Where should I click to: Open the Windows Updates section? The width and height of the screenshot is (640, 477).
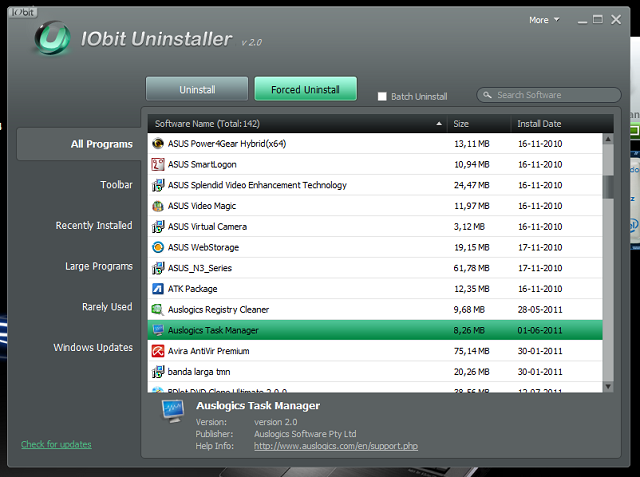93,348
